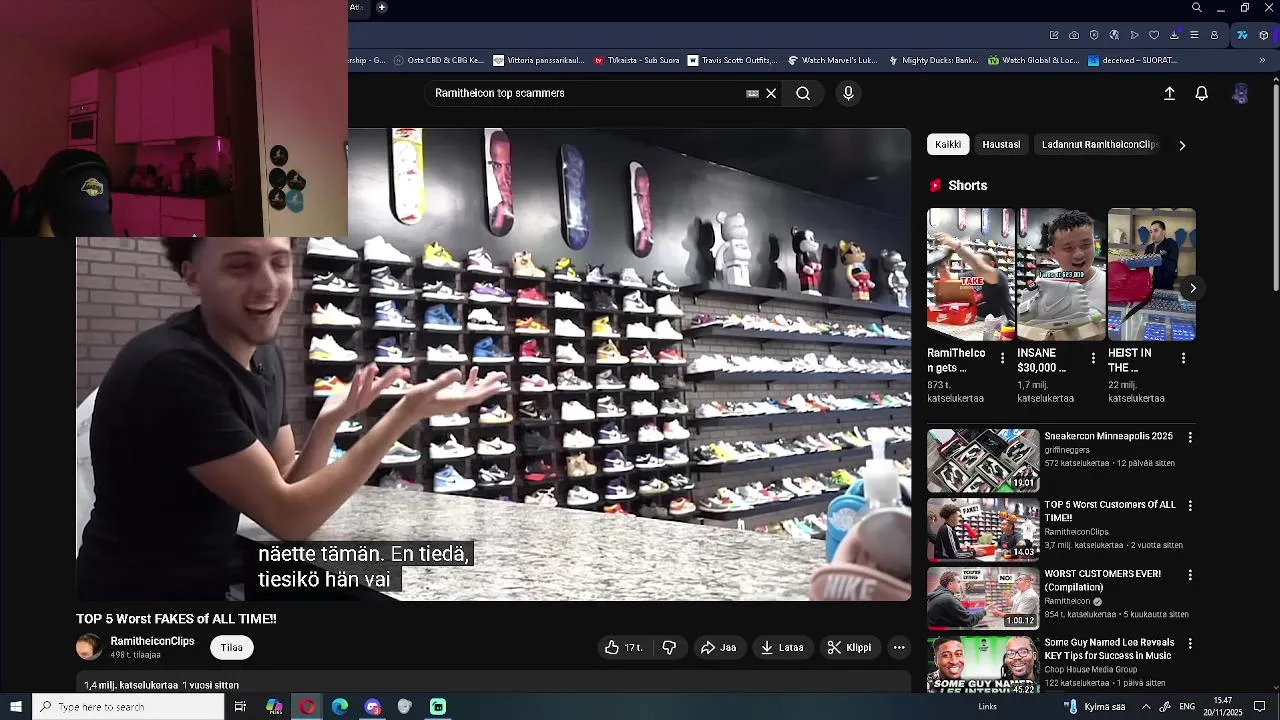Open the Windows notification center icon
The height and width of the screenshot is (720, 1280).
coord(1260,707)
